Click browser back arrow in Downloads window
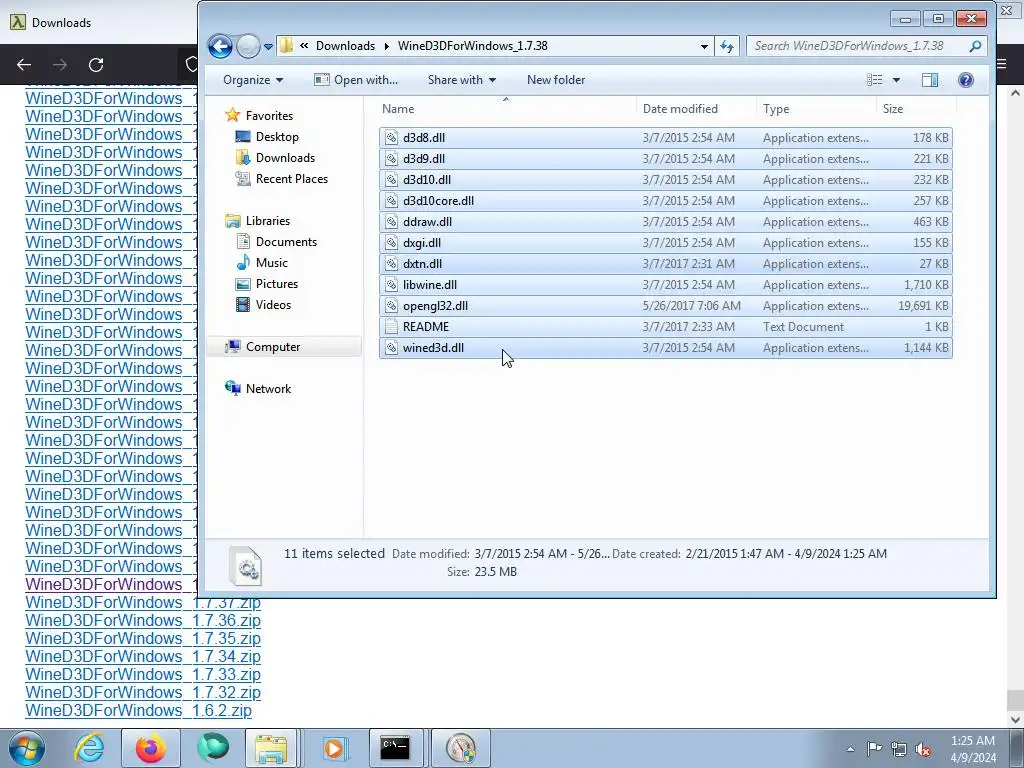1024x768 pixels. tap(24, 65)
